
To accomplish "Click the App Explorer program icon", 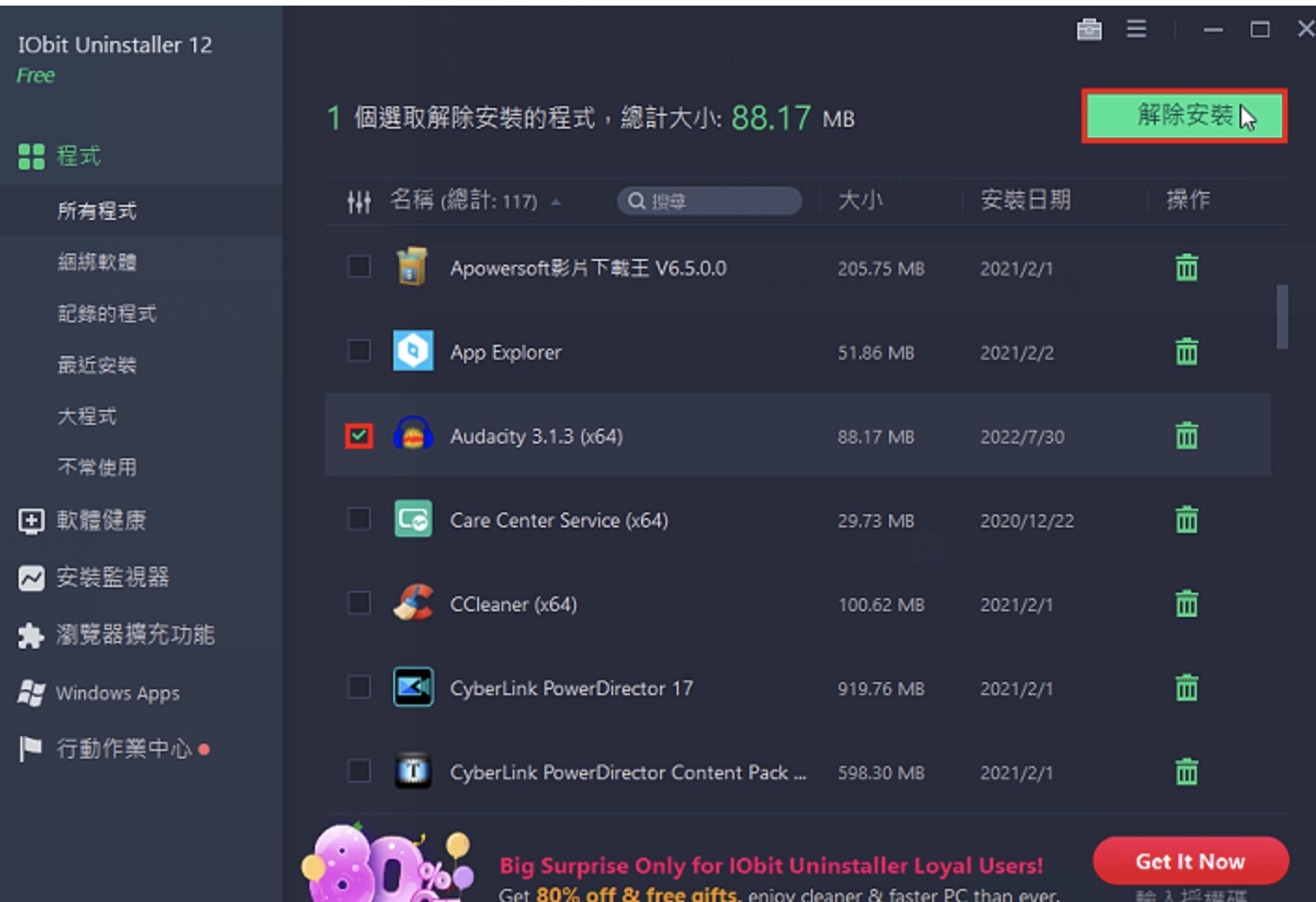I will (413, 351).
